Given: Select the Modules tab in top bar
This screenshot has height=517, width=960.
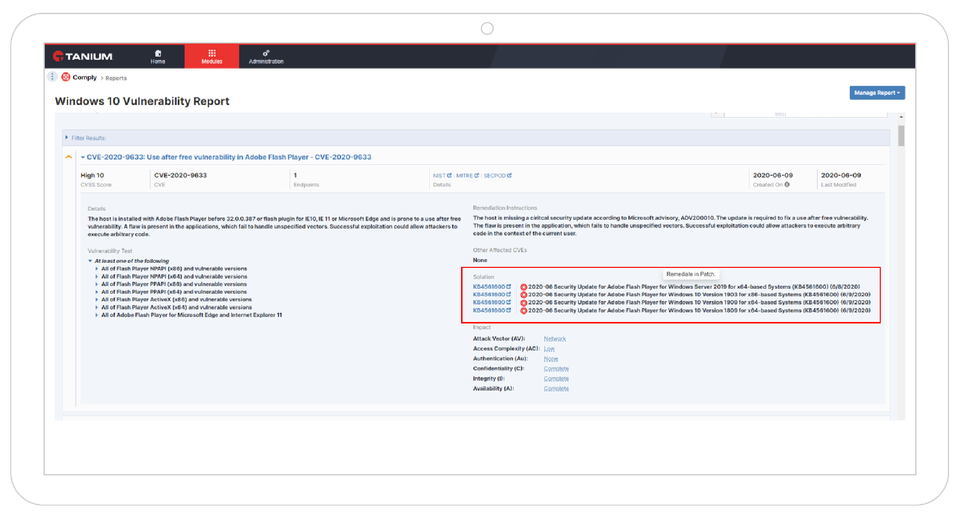Looking at the screenshot, I should coord(211,56).
